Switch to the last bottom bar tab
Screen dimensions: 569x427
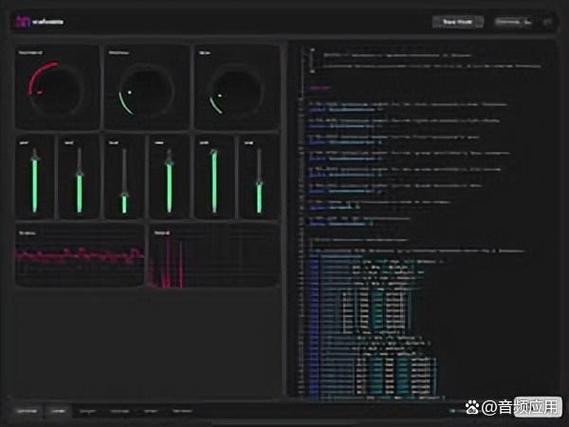click(182, 411)
